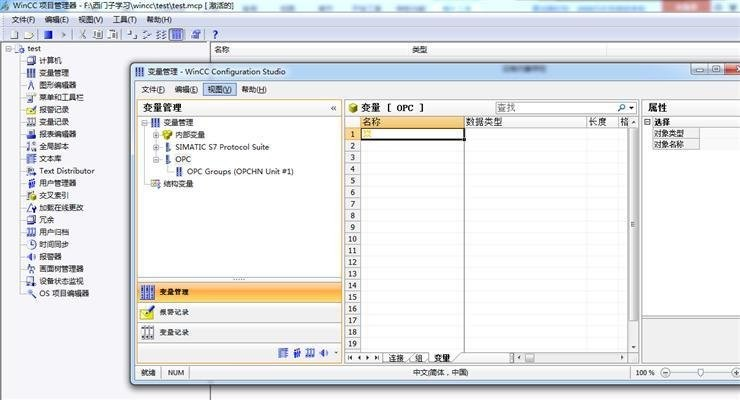Select 加载在线更改 in the project tree
The image size is (740, 400).
[x=61, y=208]
